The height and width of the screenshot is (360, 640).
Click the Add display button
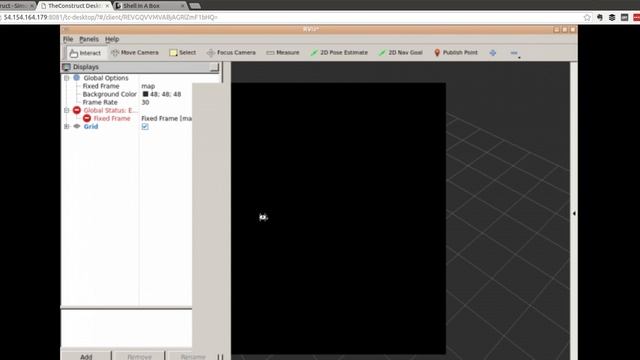(x=86, y=356)
